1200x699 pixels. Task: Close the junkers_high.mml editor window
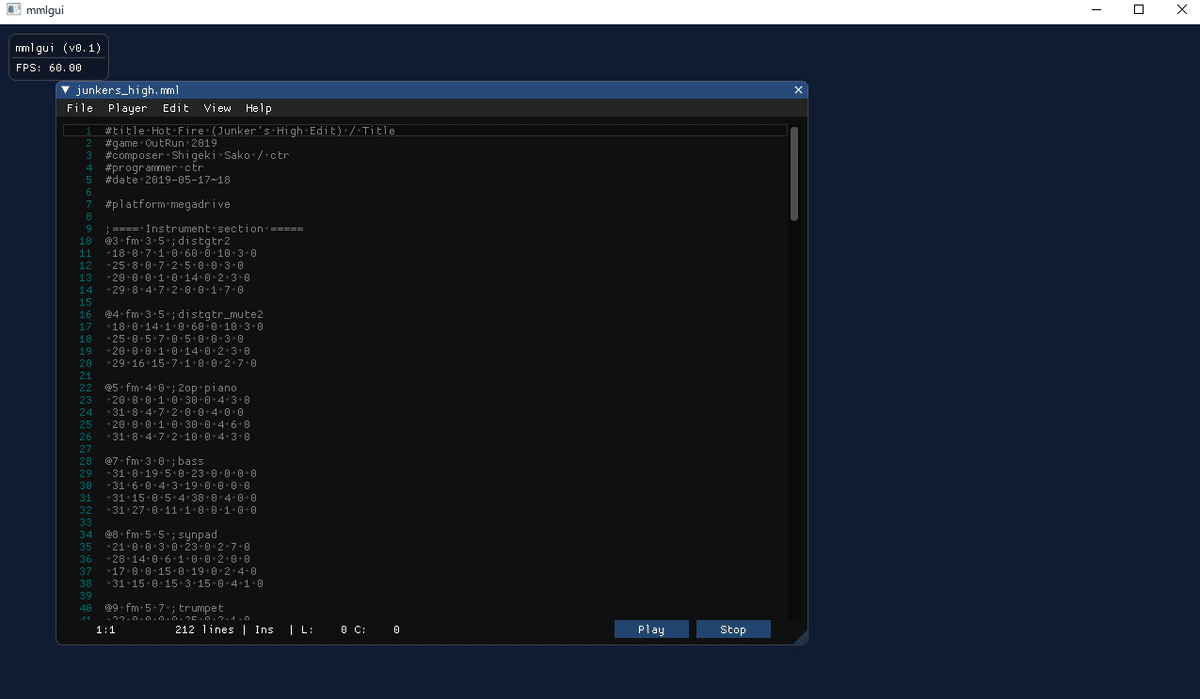tap(798, 89)
